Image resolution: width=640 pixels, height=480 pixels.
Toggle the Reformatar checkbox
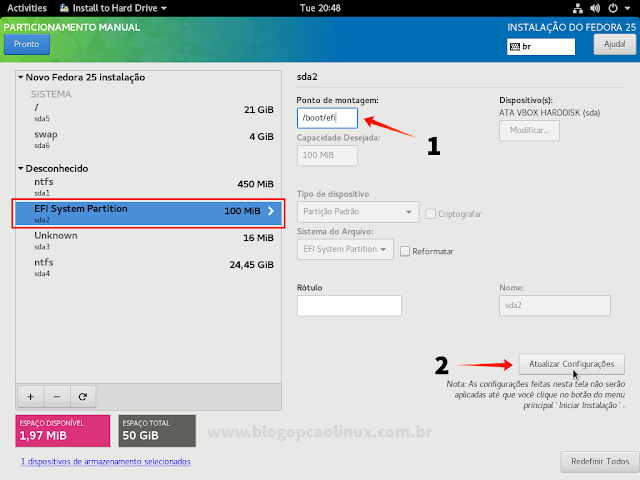405,251
